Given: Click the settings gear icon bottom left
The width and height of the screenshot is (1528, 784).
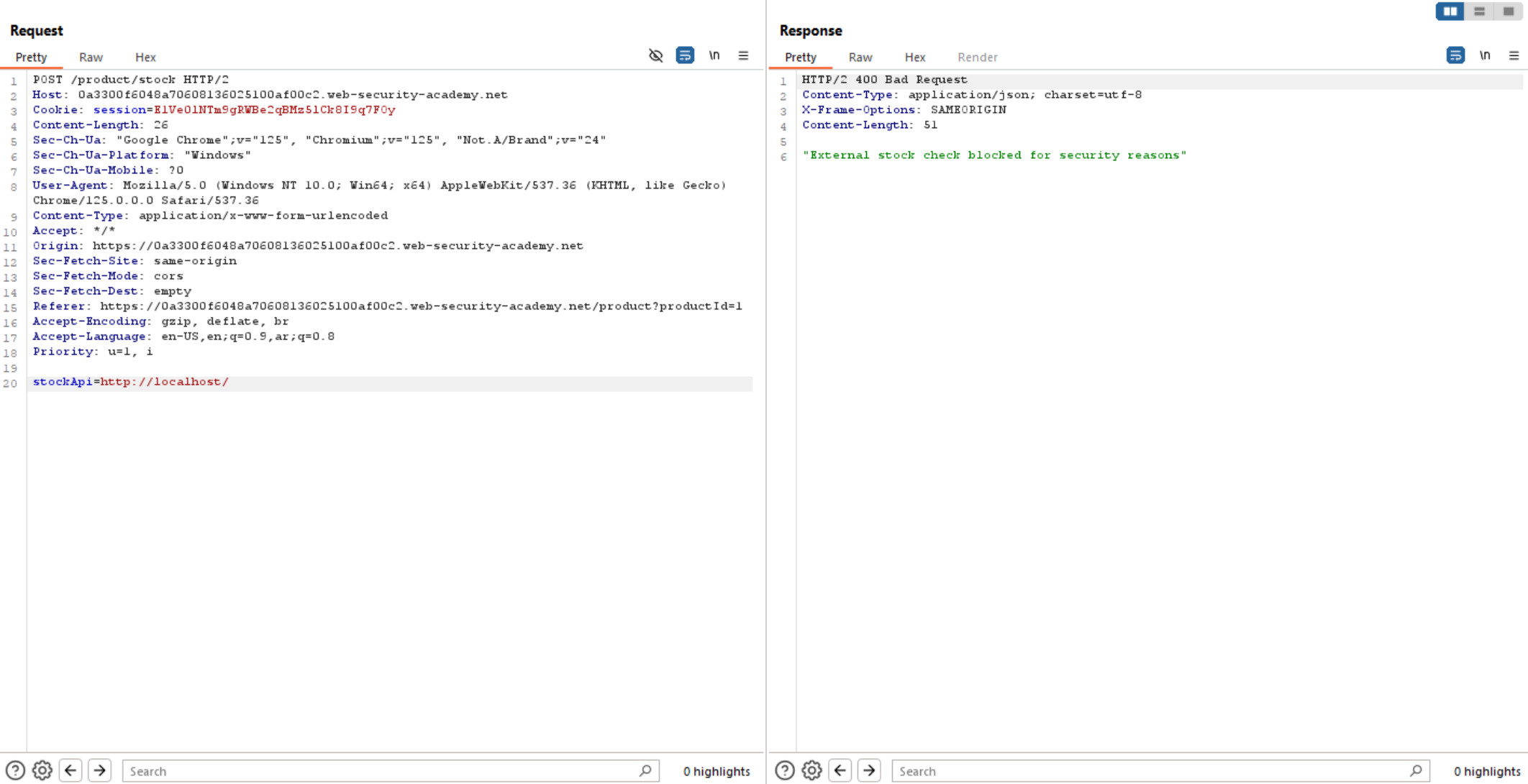Looking at the screenshot, I should click(42, 770).
